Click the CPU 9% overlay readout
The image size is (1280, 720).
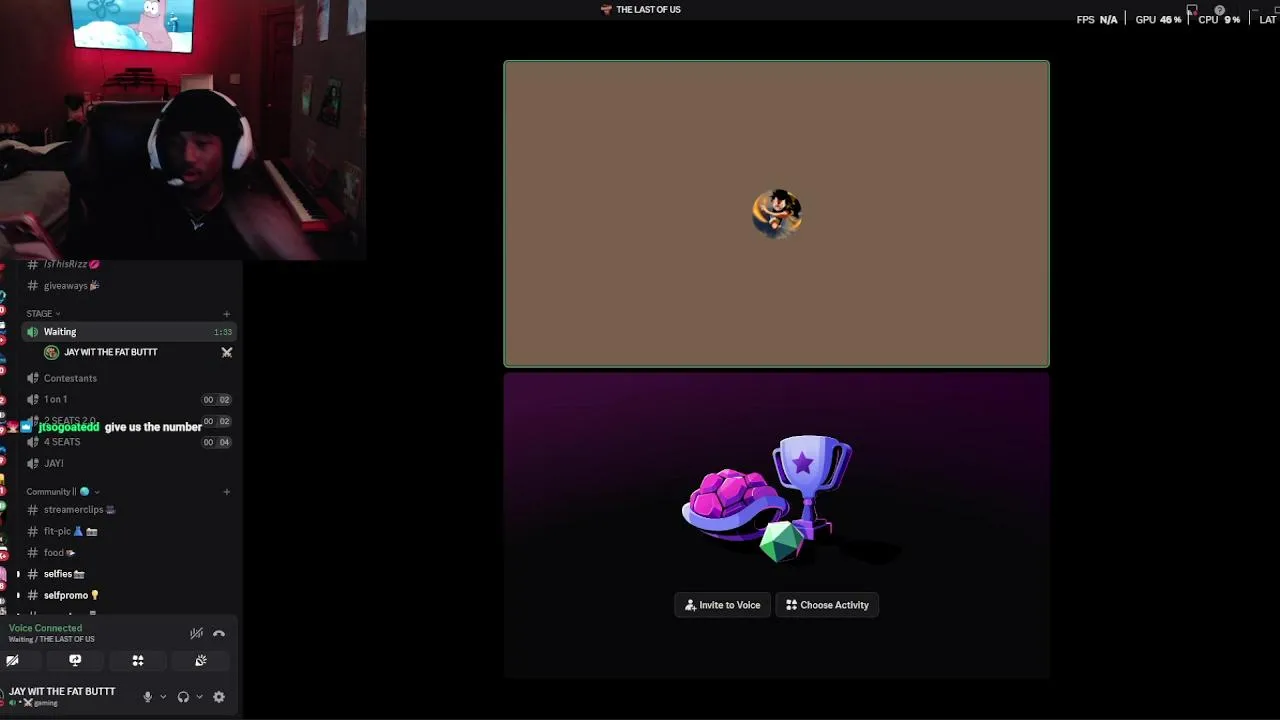tap(1219, 19)
